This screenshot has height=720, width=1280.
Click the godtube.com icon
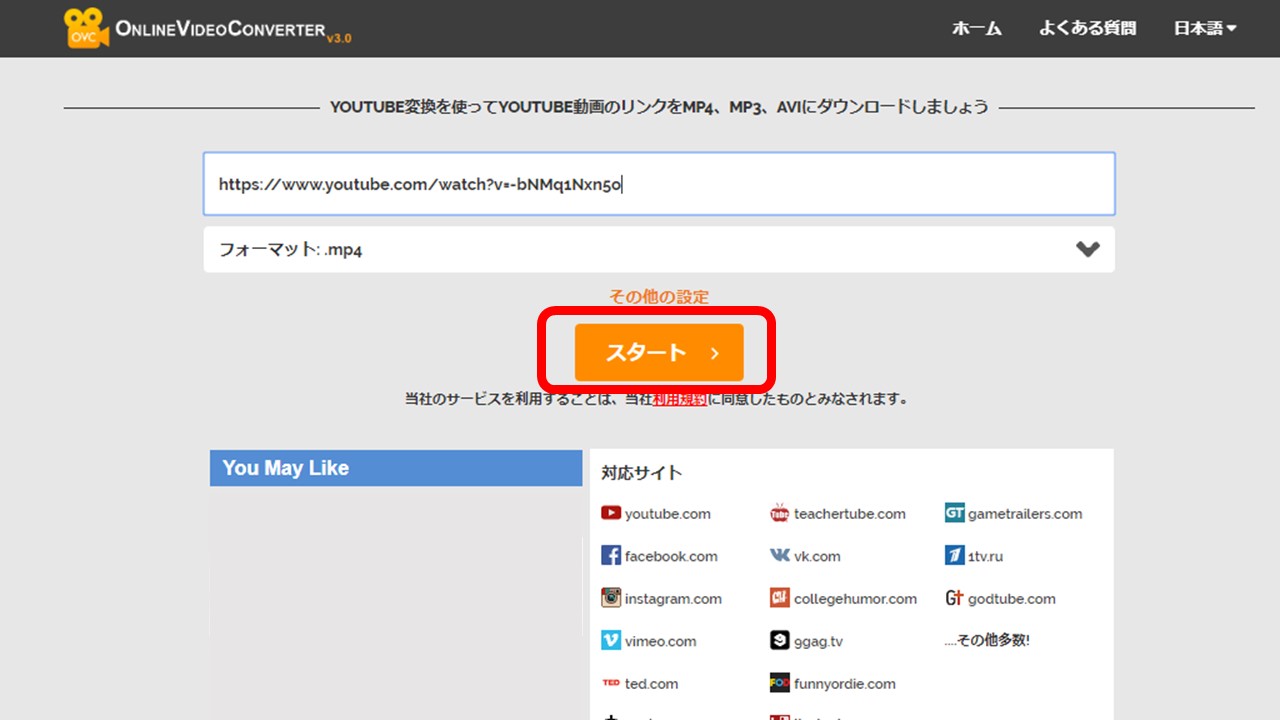click(x=954, y=598)
